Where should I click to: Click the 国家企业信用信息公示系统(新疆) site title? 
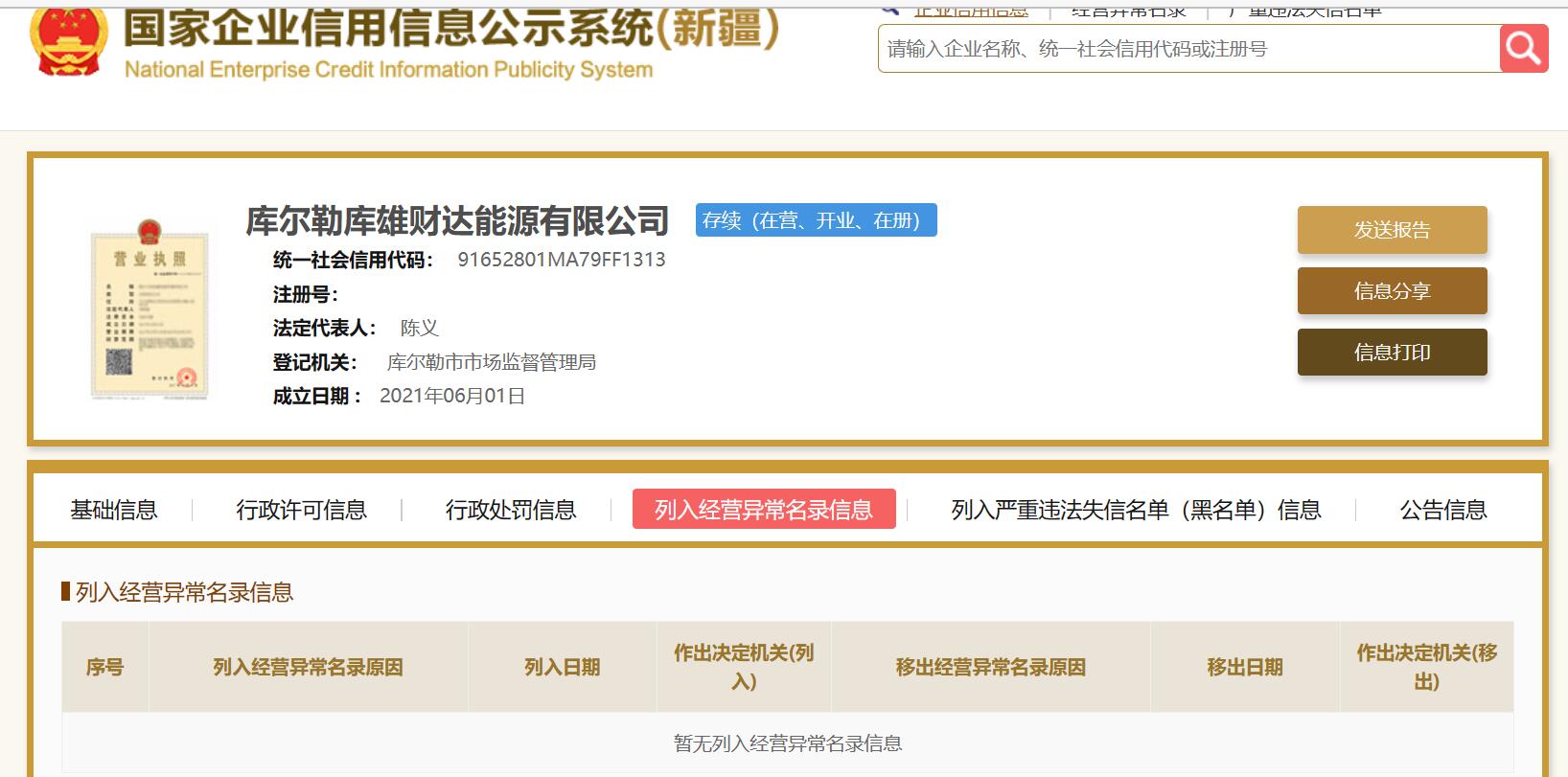click(x=450, y=27)
